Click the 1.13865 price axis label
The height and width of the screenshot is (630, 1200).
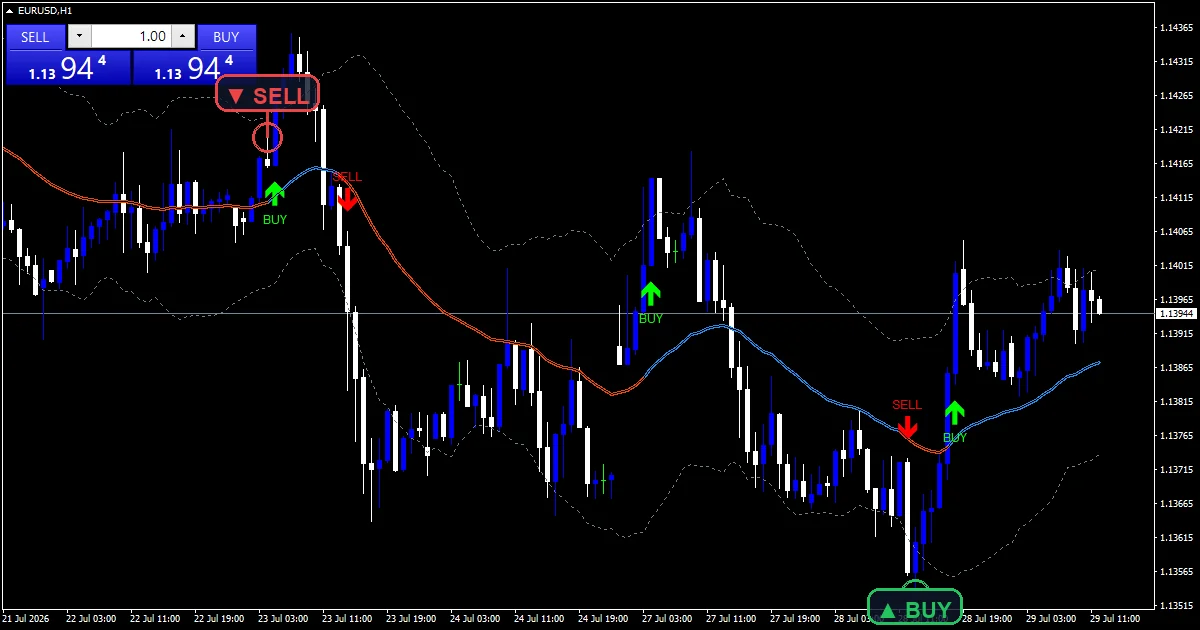pyautogui.click(x=1176, y=368)
